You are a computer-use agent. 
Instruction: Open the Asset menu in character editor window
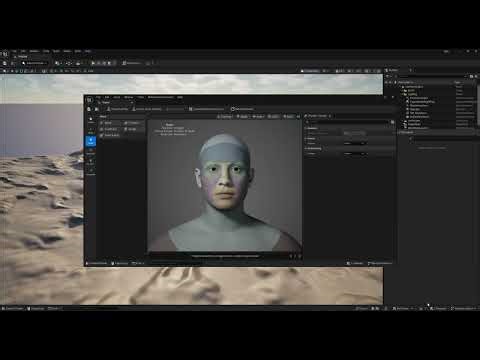coord(116,97)
